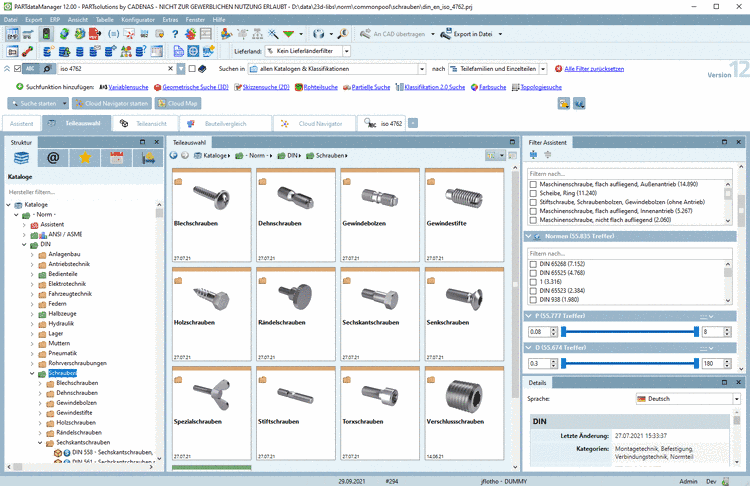The height and width of the screenshot is (486, 750).
Task: Open the Sprache Deutsch dropdown
Action: tap(689, 398)
